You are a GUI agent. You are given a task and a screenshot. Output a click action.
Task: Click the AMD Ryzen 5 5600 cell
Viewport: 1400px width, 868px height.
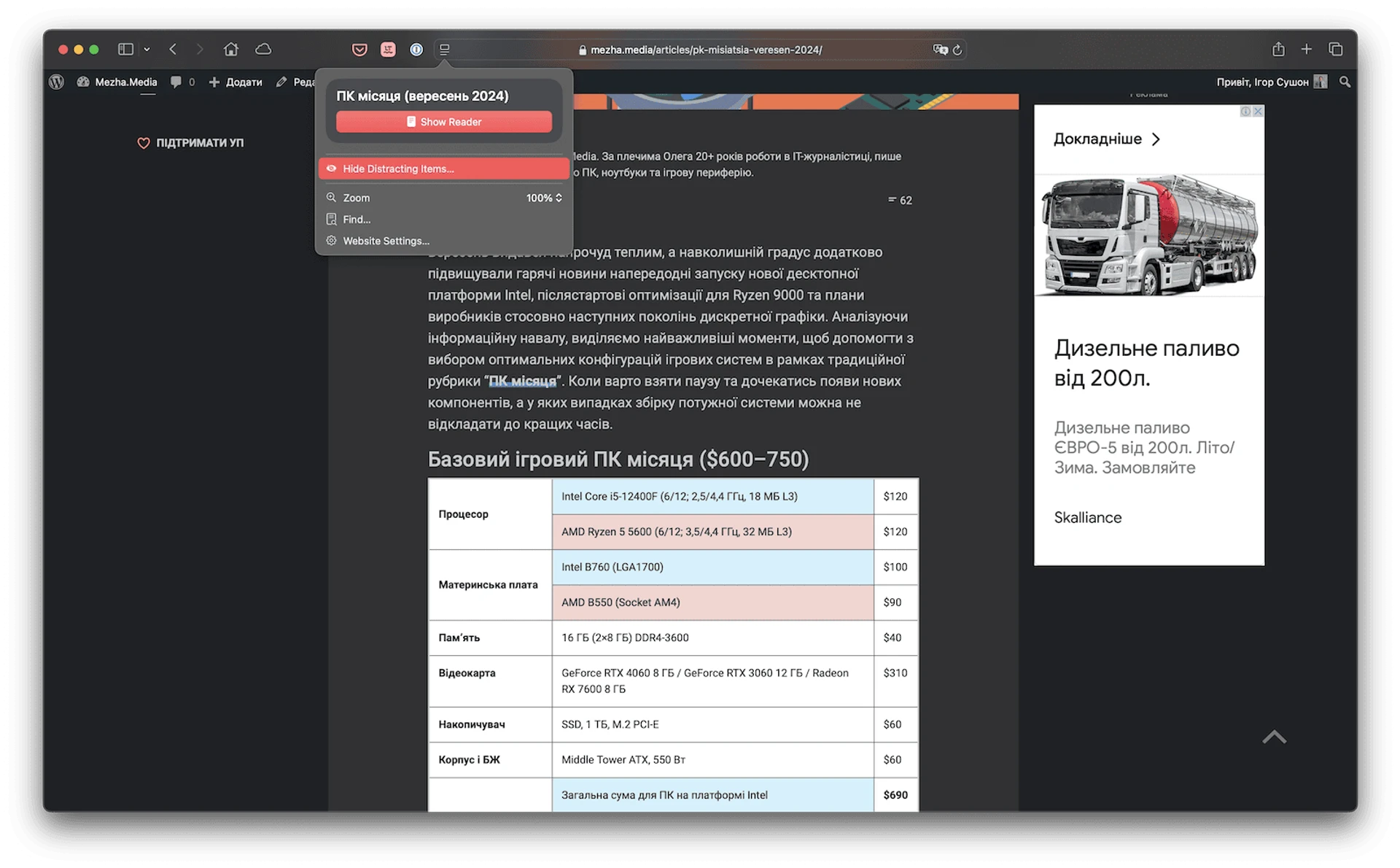[x=712, y=532]
